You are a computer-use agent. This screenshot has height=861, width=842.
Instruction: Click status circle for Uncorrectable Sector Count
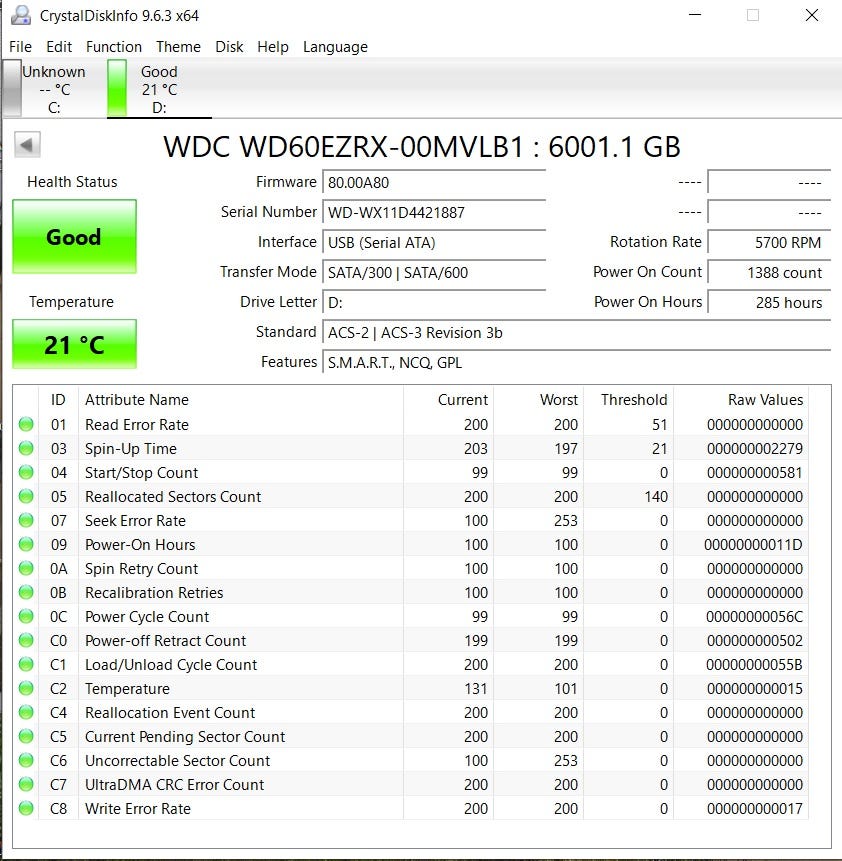click(x=26, y=760)
